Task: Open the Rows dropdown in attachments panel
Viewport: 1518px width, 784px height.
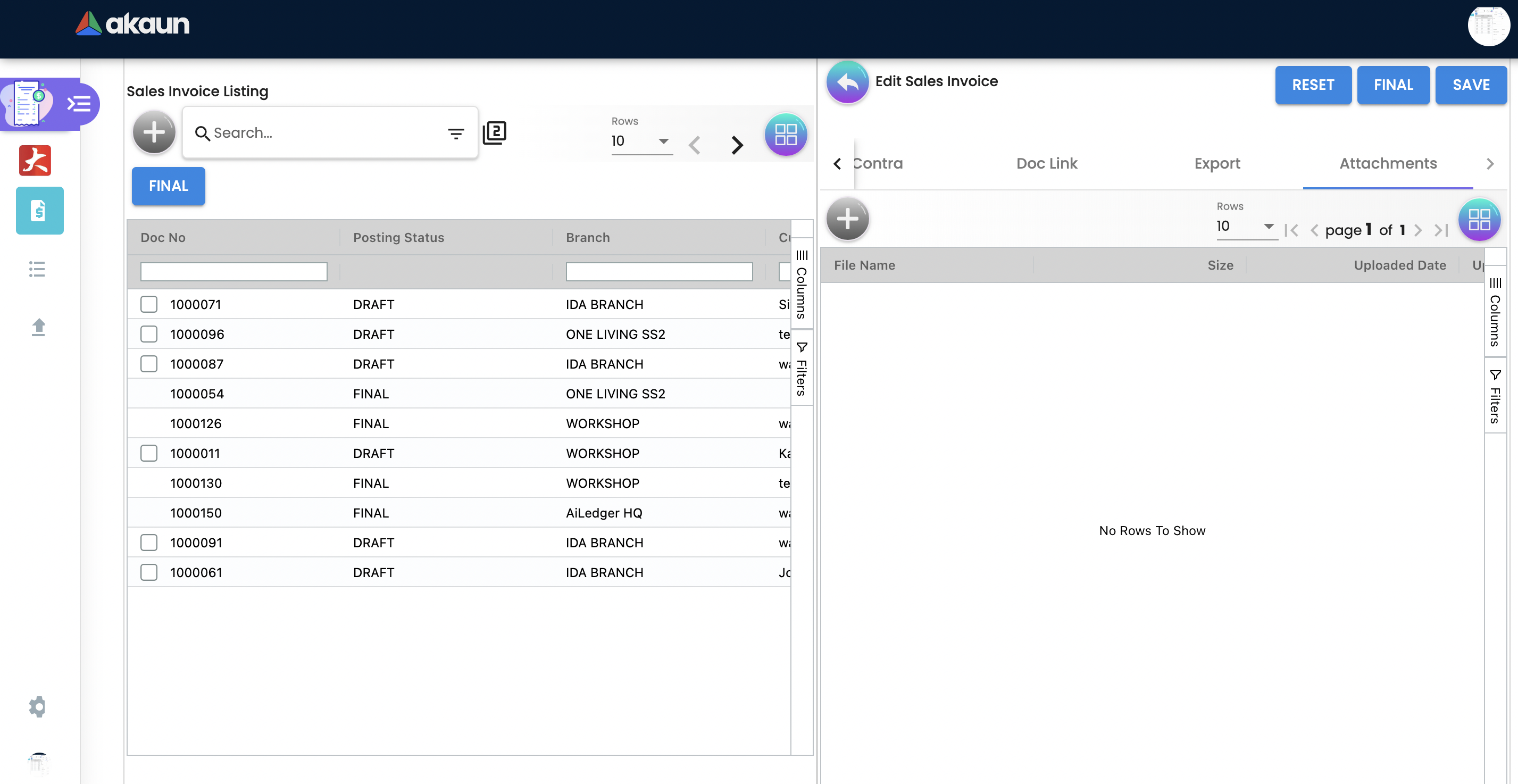Action: [x=1246, y=227]
